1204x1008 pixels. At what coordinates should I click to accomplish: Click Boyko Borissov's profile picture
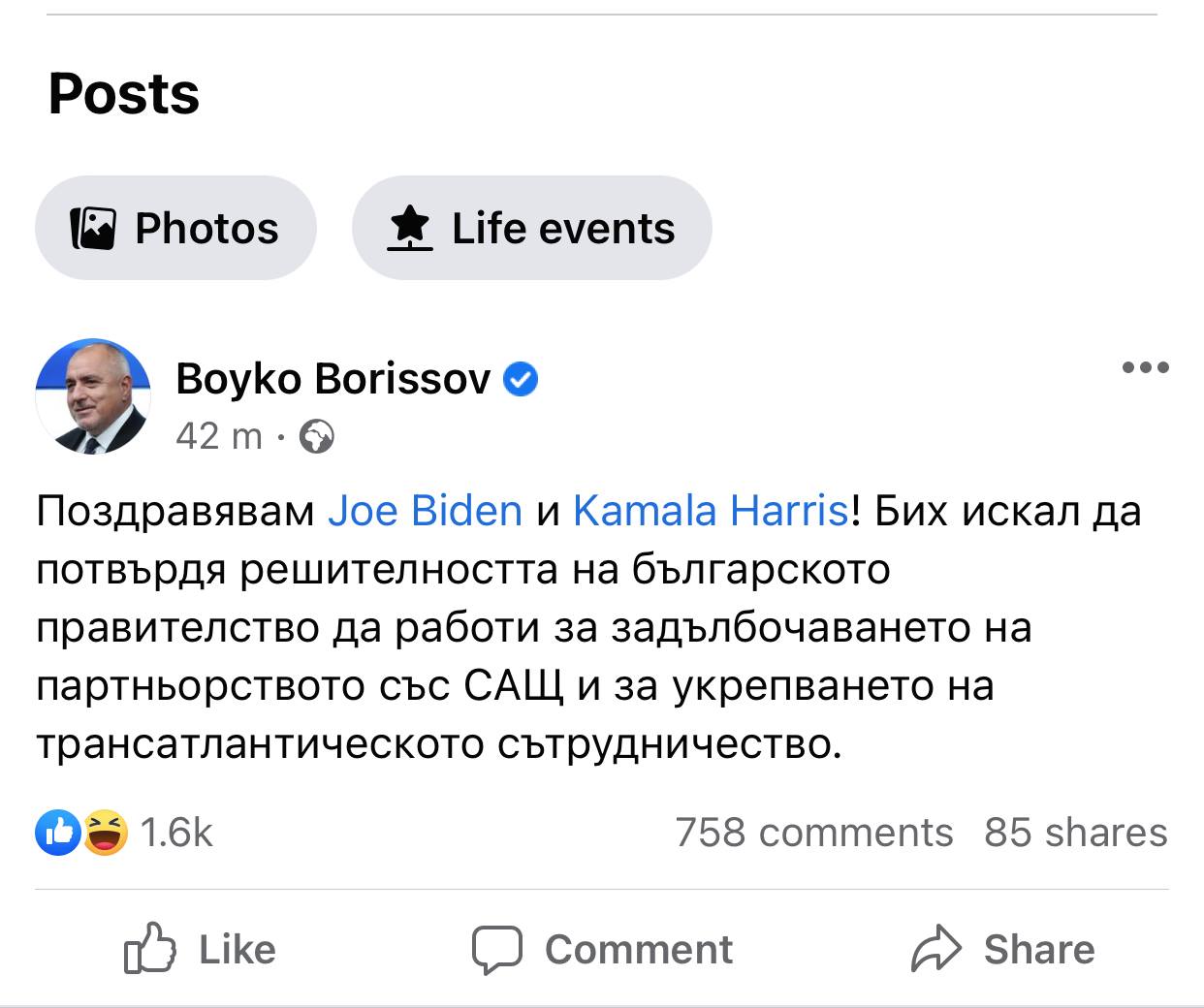93,396
